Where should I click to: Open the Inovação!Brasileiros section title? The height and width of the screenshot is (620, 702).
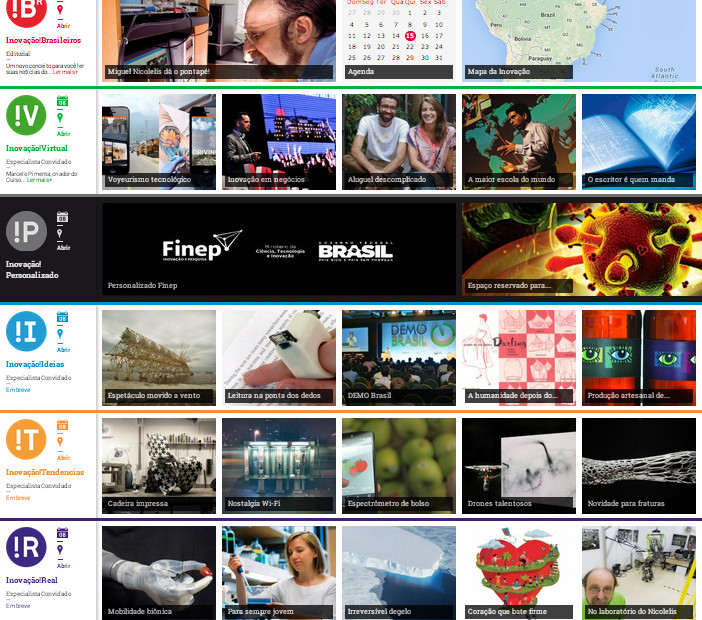tap(43, 40)
